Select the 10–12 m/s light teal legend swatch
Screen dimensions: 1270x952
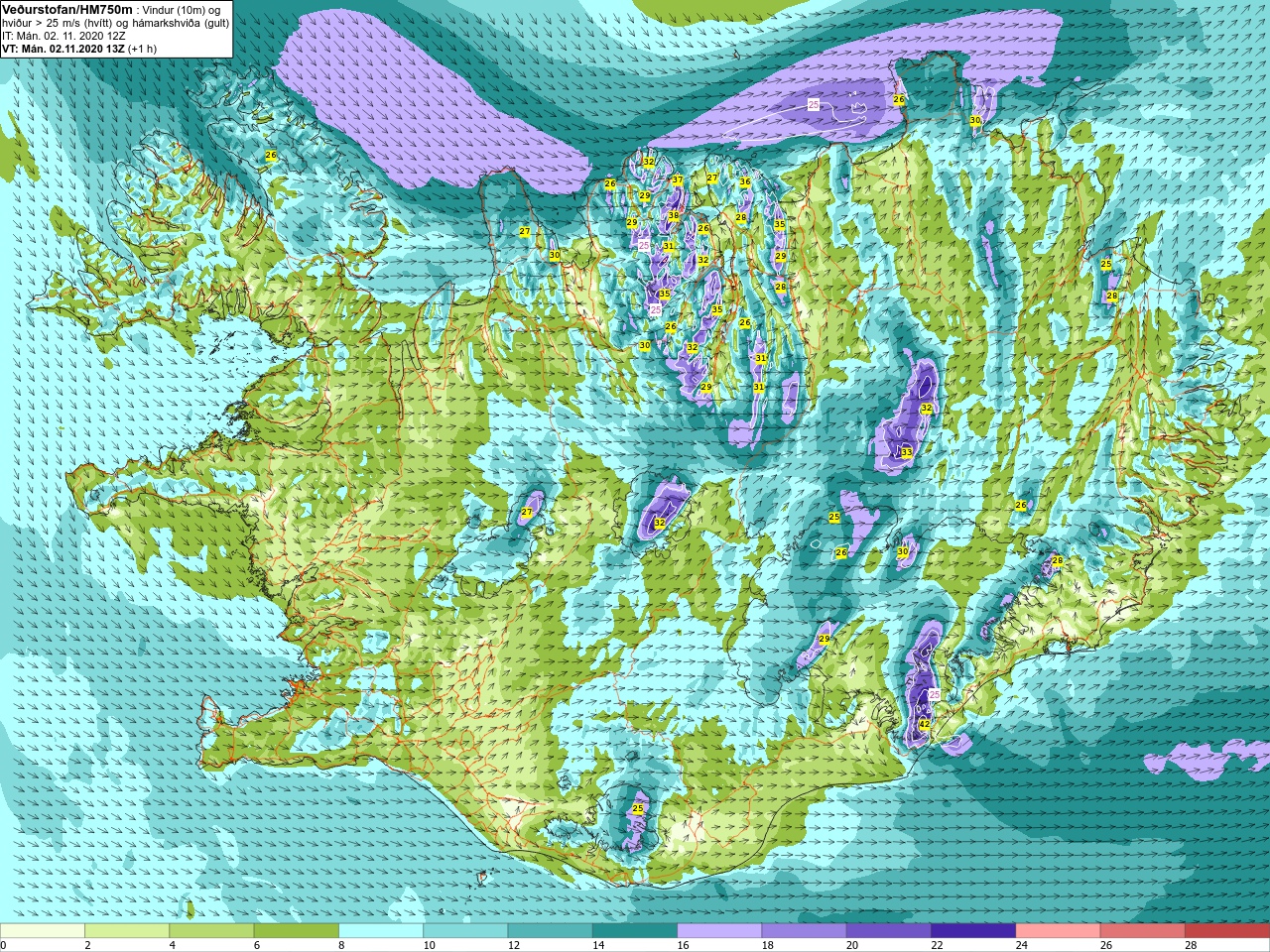pyautogui.click(x=465, y=930)
